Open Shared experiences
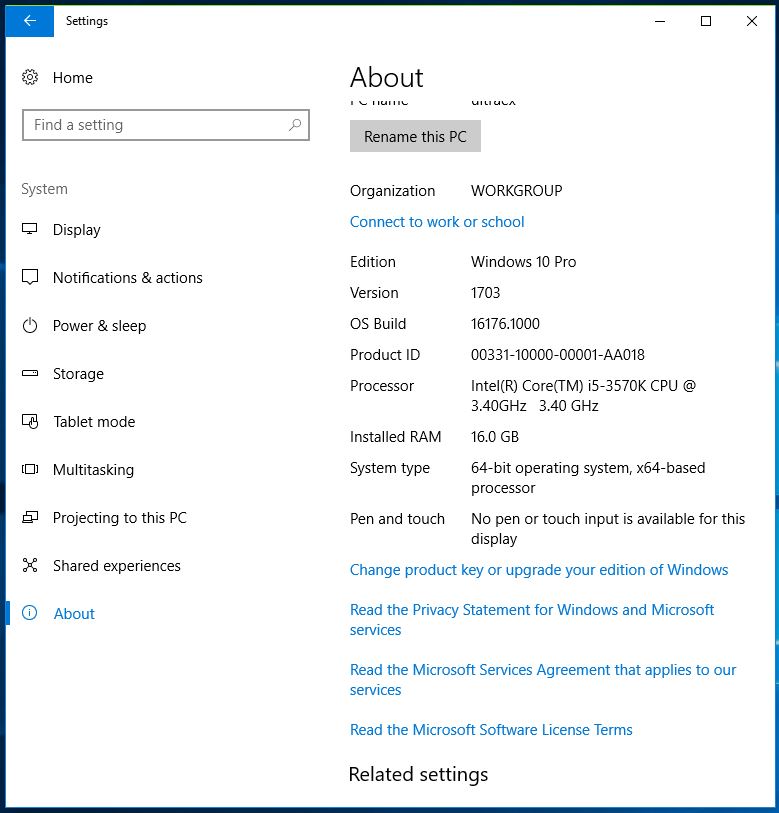779x813 pixels. [117, 566]
